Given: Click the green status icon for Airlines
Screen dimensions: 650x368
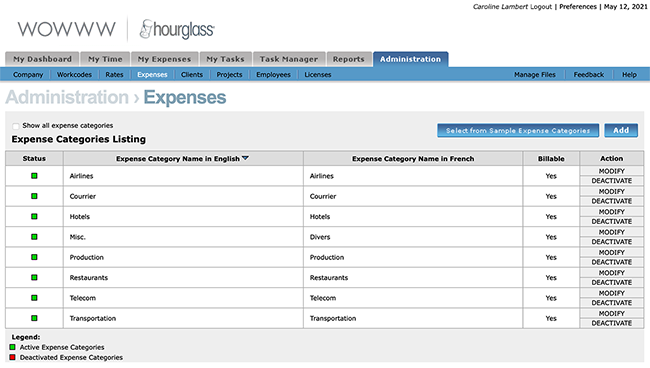Looking at the screenshot, I should [x=34, y=176].
